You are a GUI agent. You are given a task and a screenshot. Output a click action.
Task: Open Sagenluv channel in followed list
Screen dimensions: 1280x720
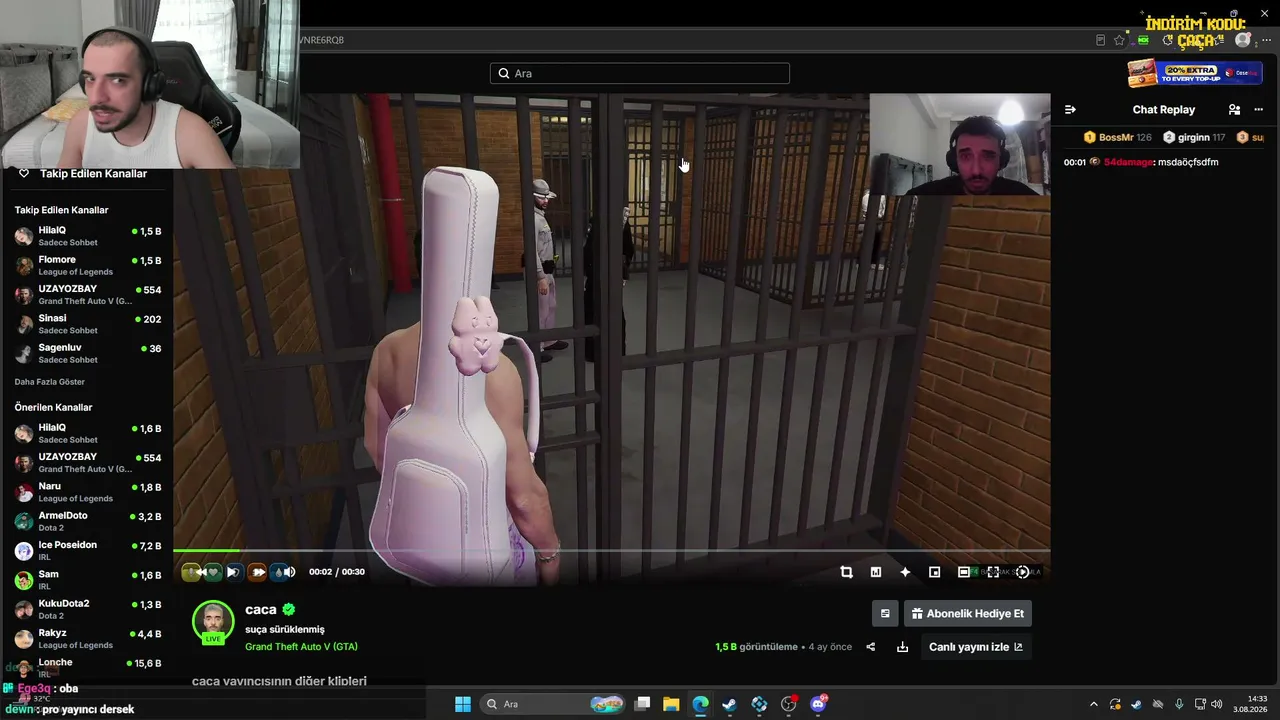[x=87, y=353]
